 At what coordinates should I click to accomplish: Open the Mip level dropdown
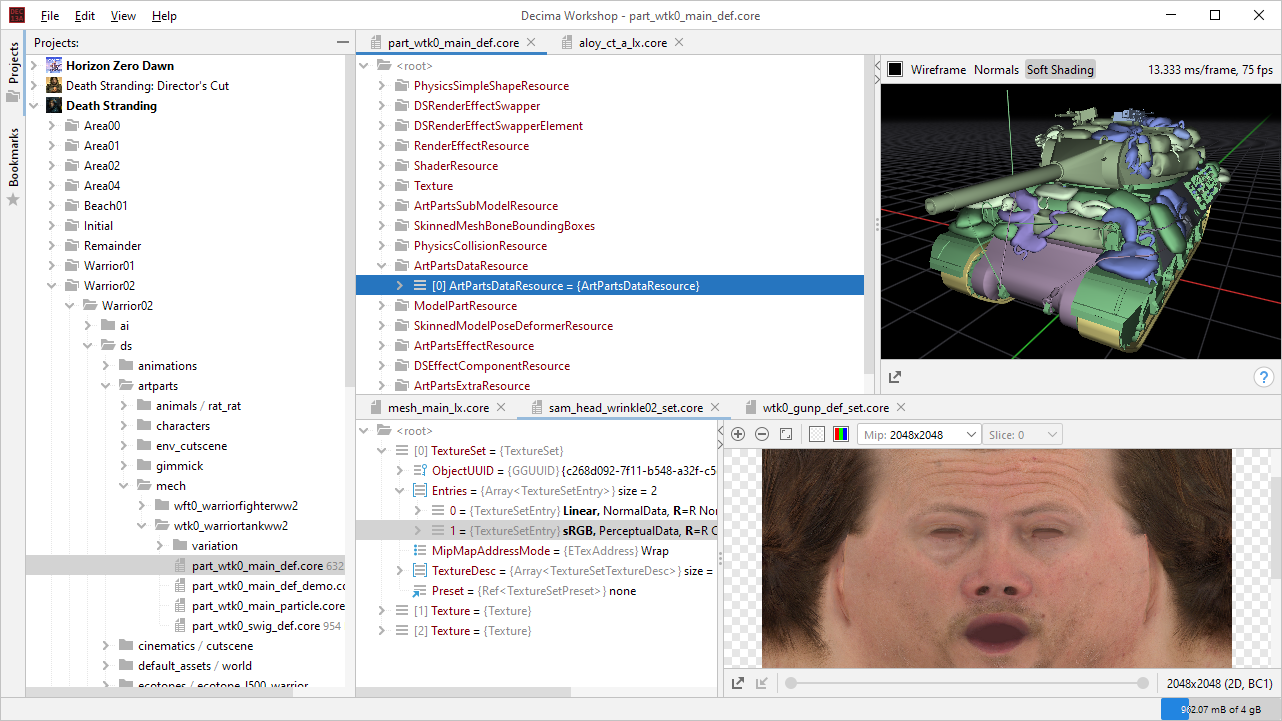918,433
